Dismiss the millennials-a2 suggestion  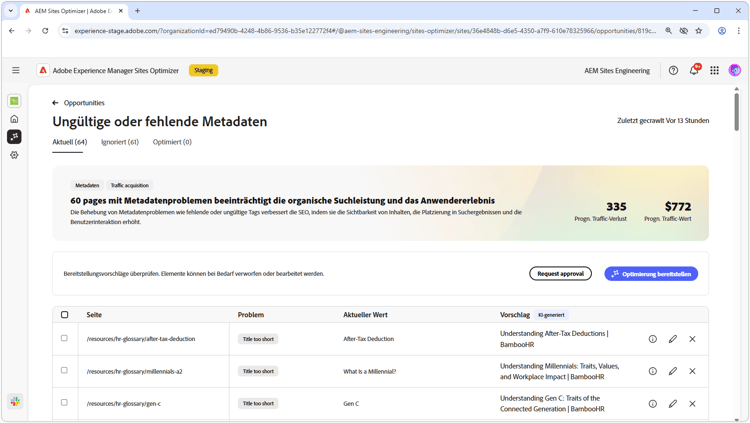(692, 371)
